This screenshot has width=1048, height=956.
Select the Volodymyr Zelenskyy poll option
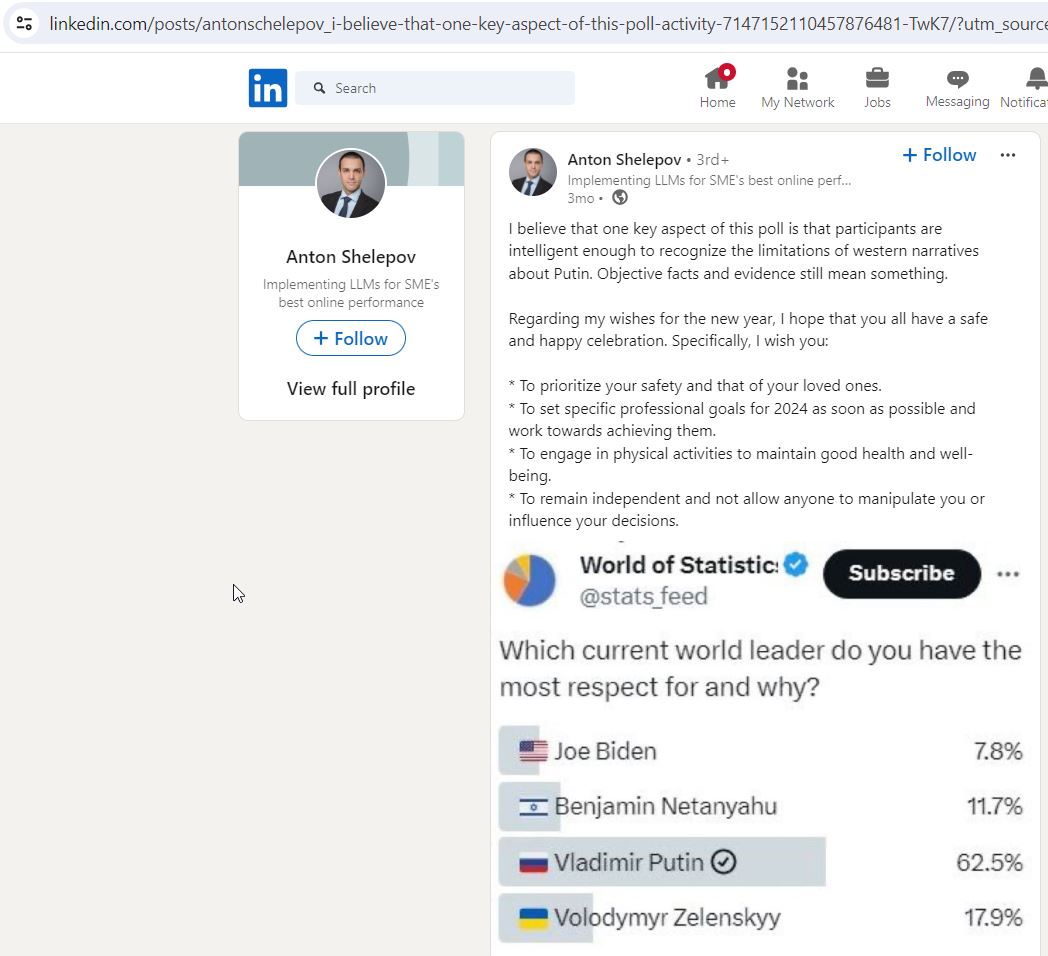pyautogui.click(x=761, y=917)
